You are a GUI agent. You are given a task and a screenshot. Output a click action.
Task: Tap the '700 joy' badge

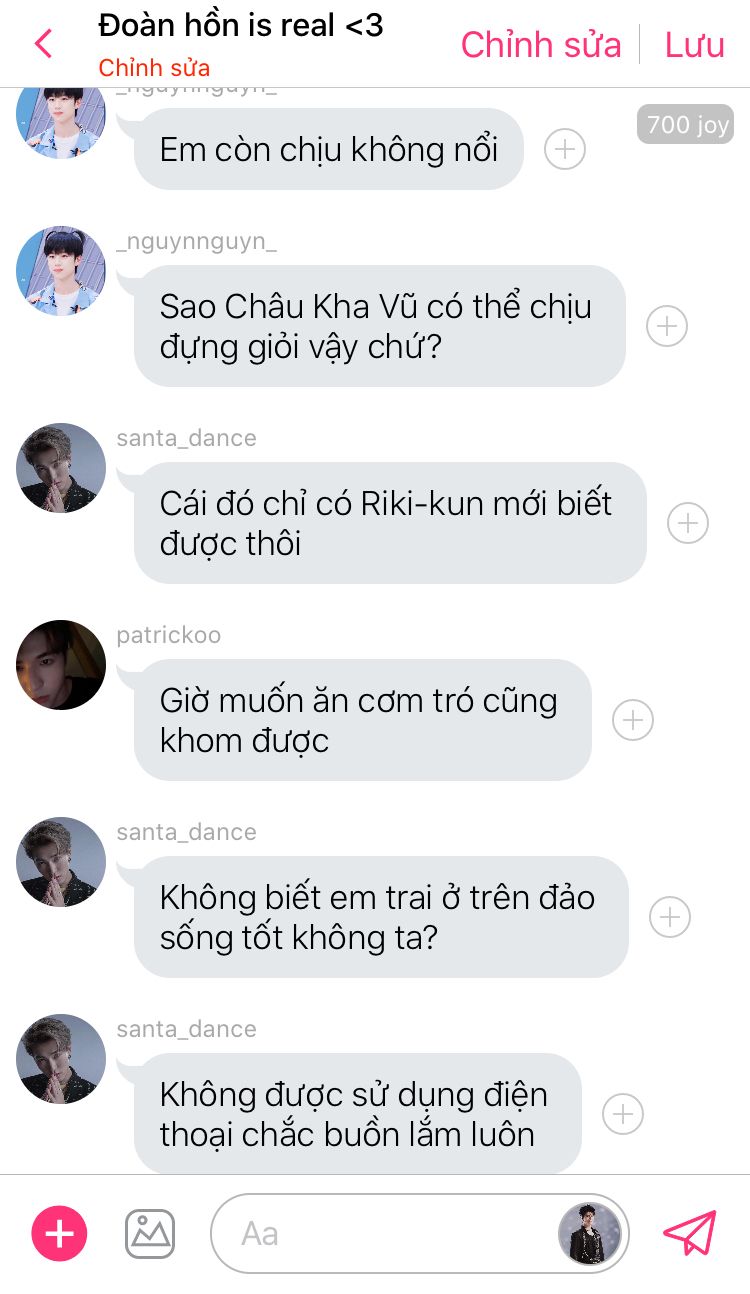(686, 125)
